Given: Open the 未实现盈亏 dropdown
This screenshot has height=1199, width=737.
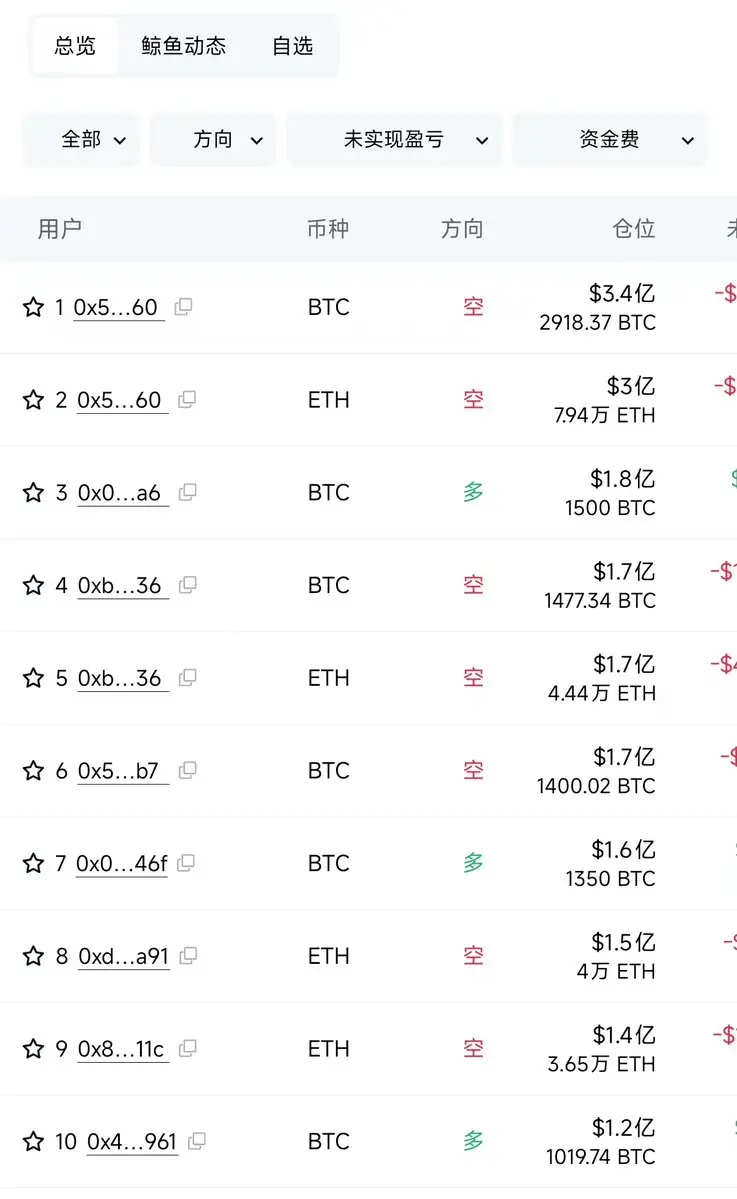Looking at the screenshot, I should coord(394,139).
